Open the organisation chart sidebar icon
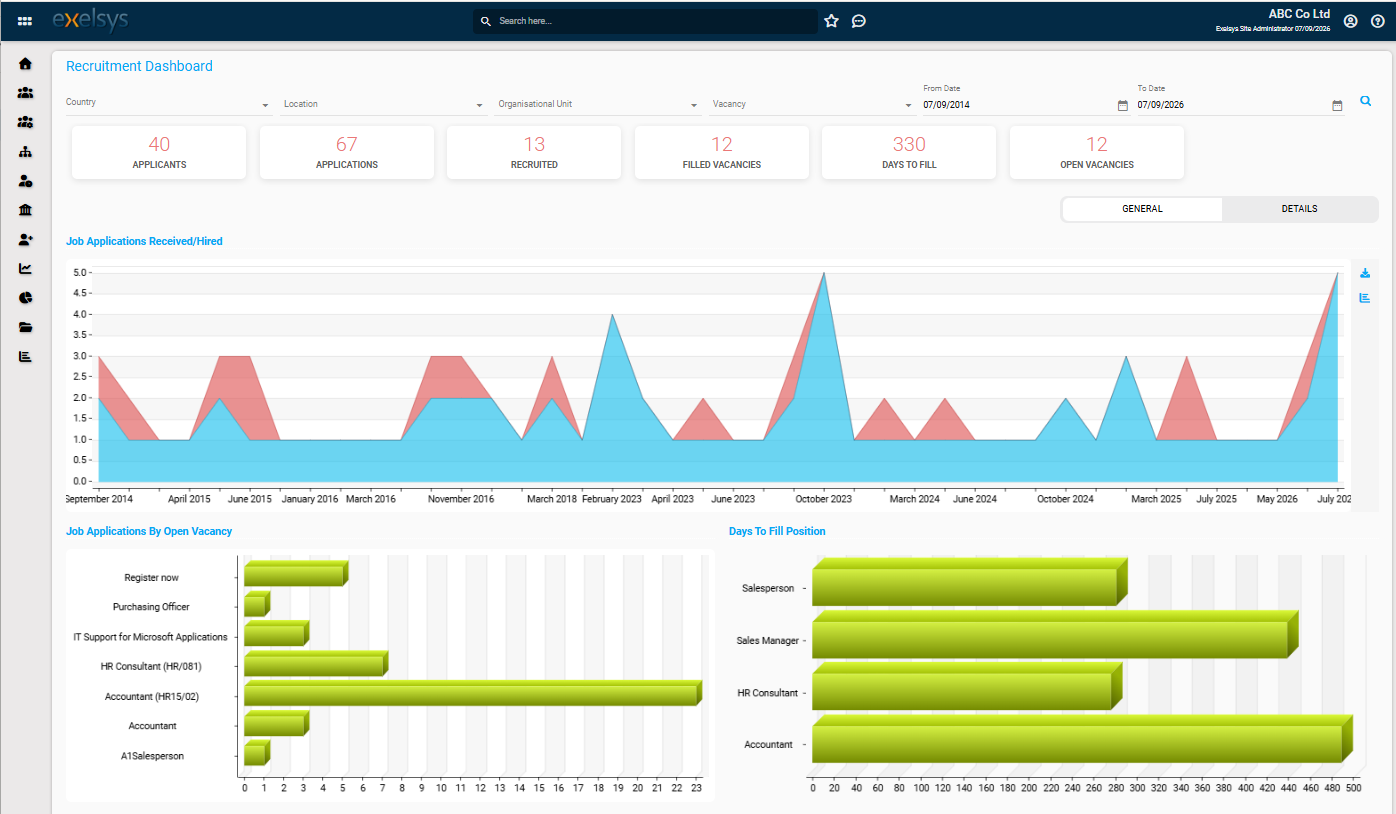1396x814 pixels. [x=25, y=152]
